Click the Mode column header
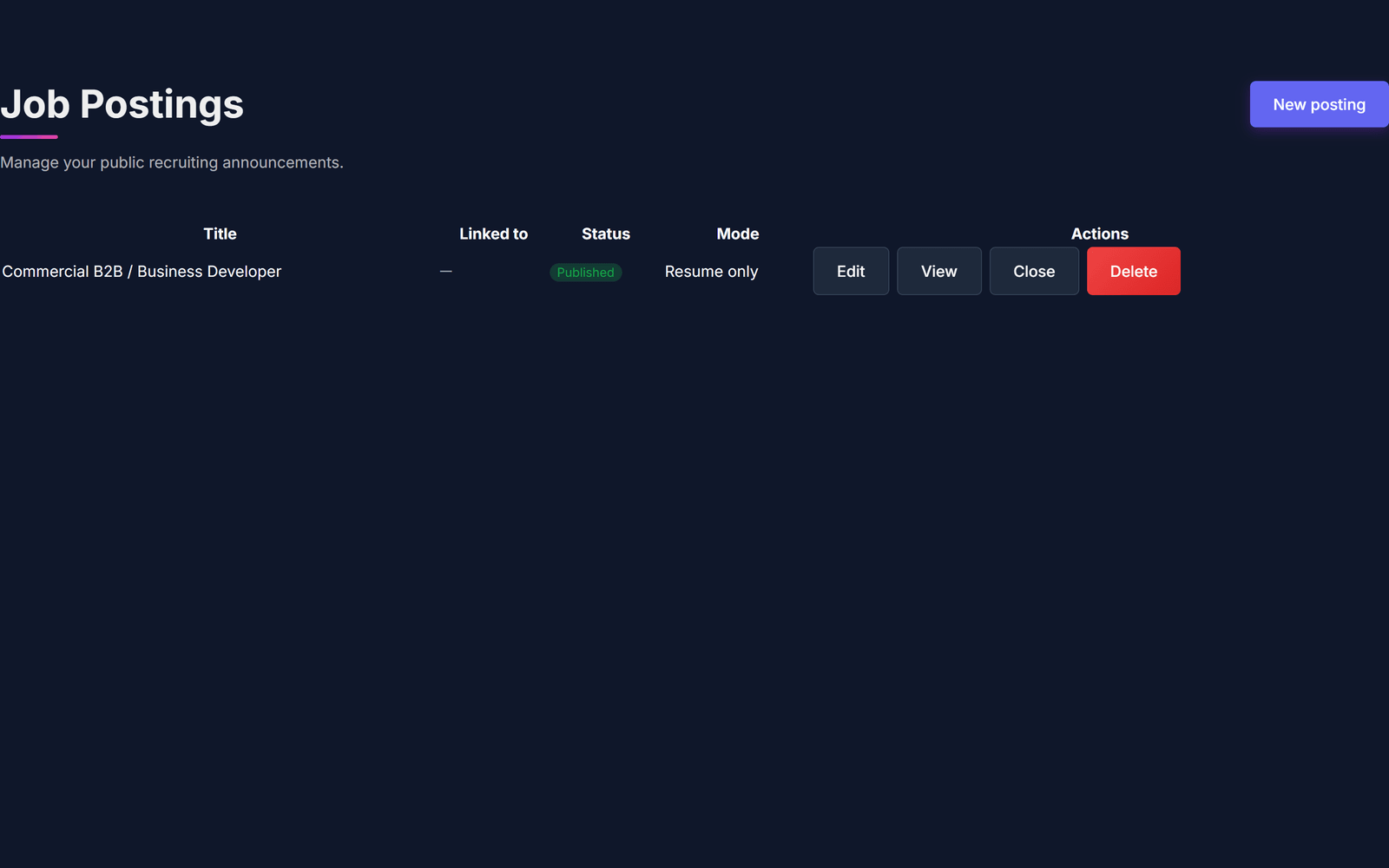 (738, 233)
